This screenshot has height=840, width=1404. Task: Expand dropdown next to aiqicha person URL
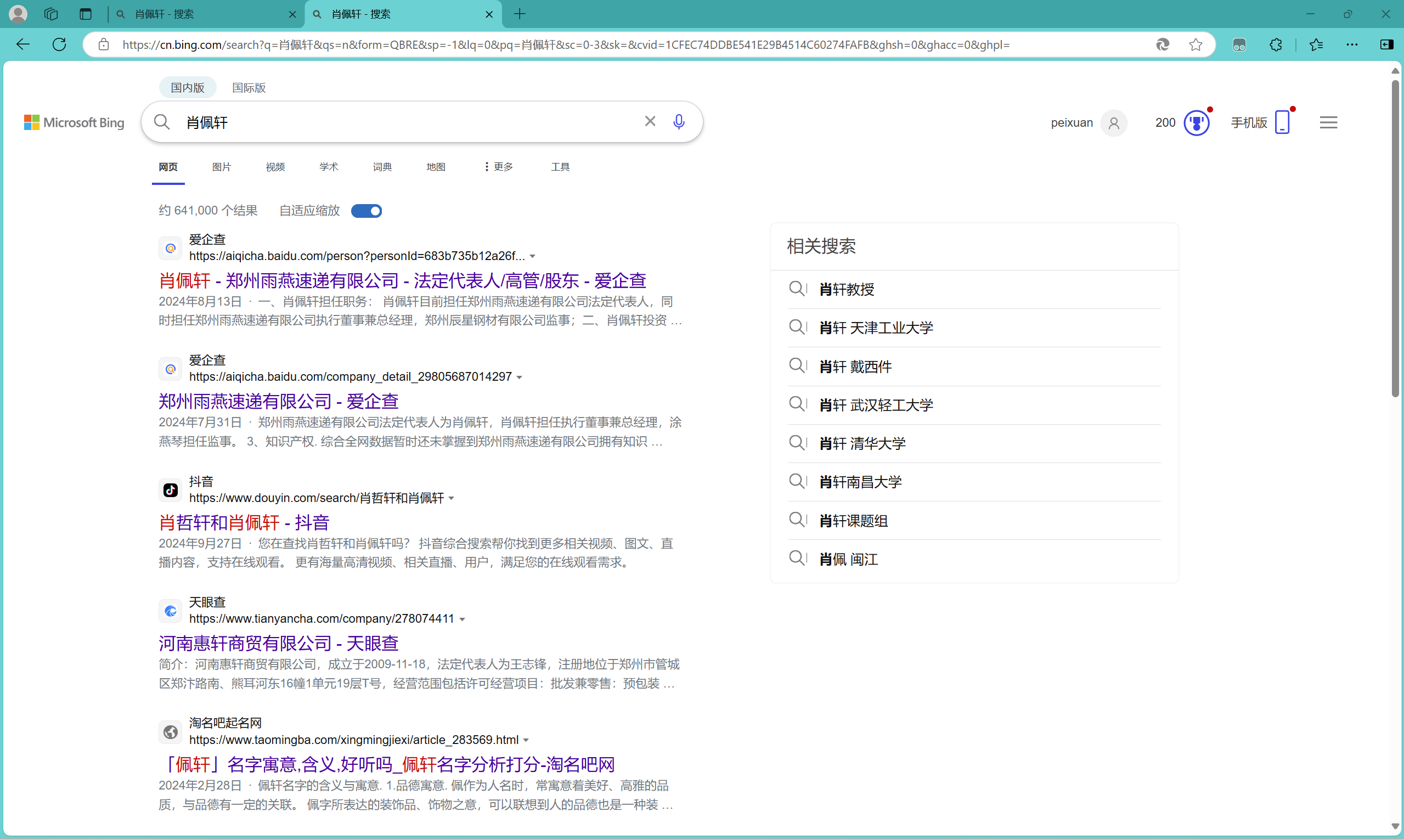coord(532,256)
